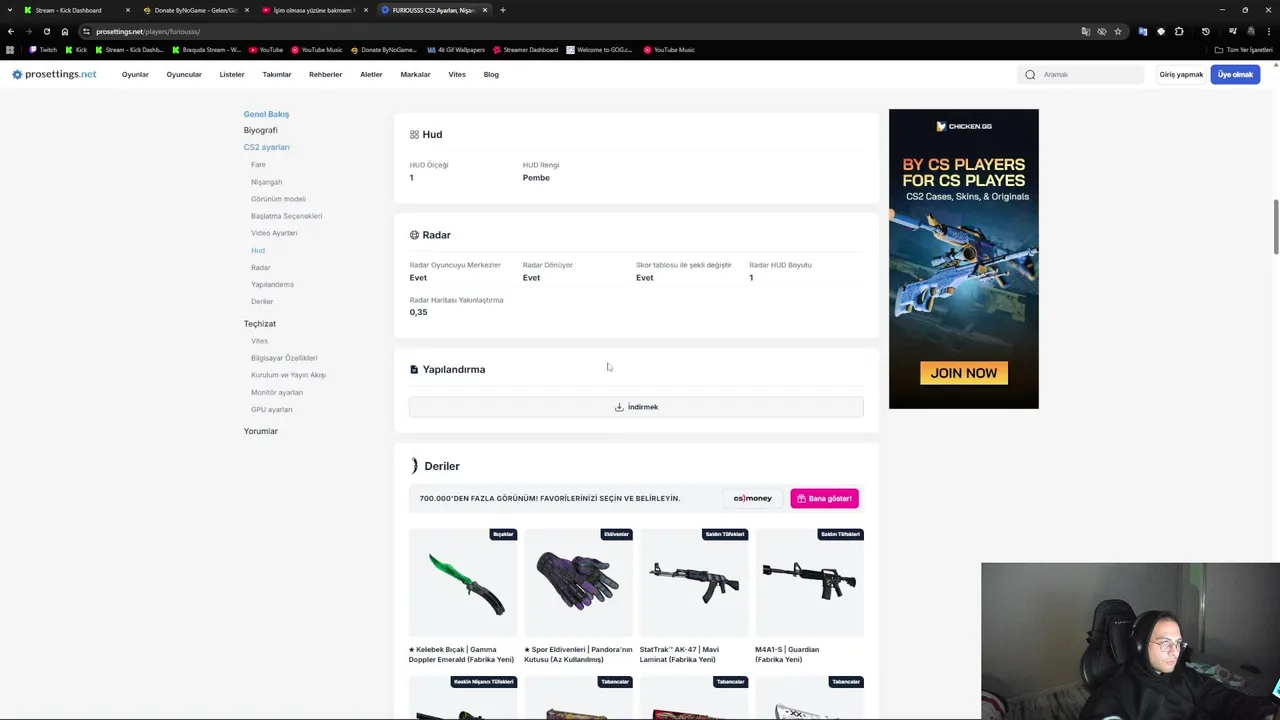
Task: Open the Oyuncular menu
Action: tap(184, 75)
